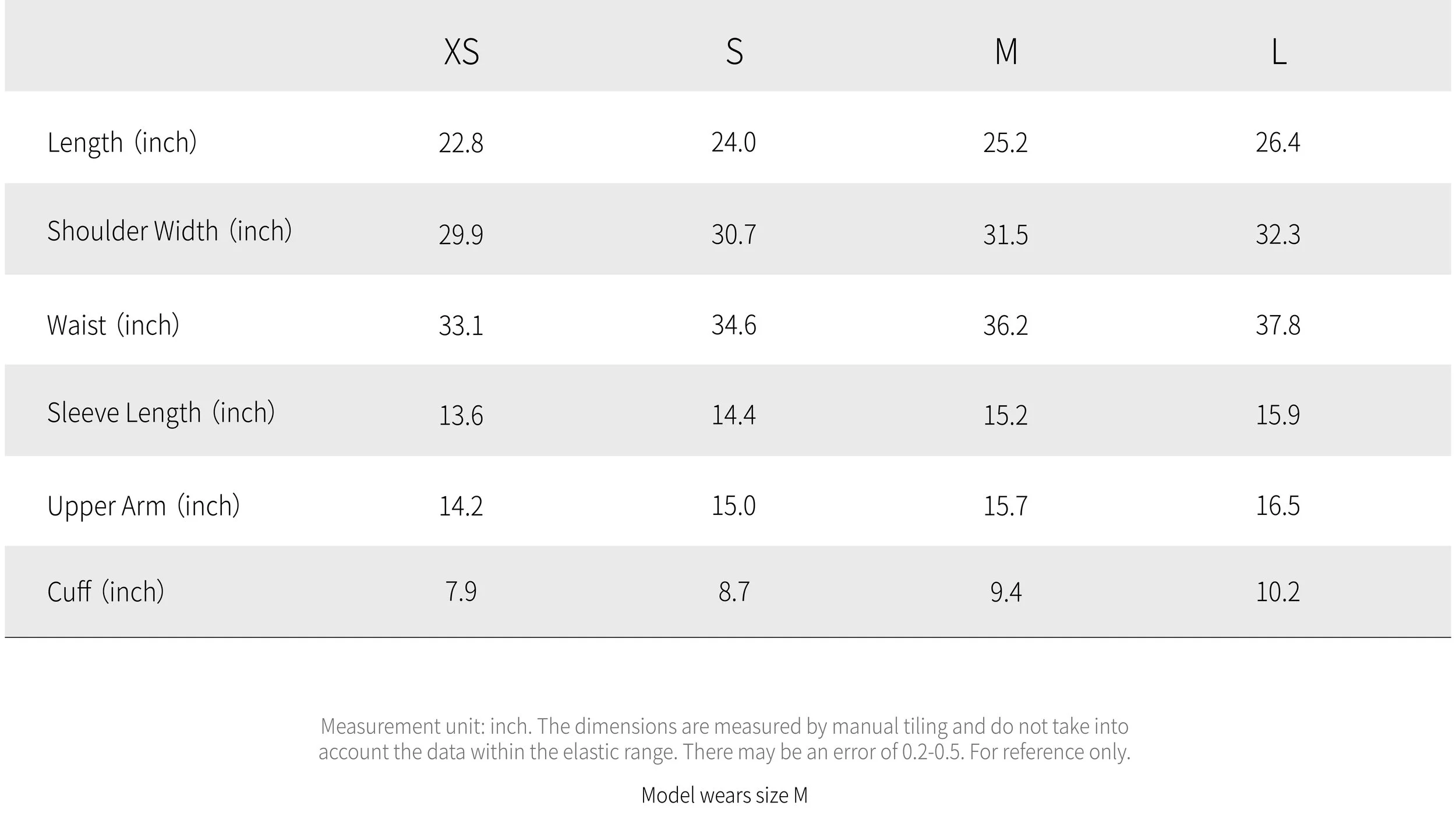Click the XS length value 22.8
The width and height of the screenshot is (1456, 834).
point(461,143)
